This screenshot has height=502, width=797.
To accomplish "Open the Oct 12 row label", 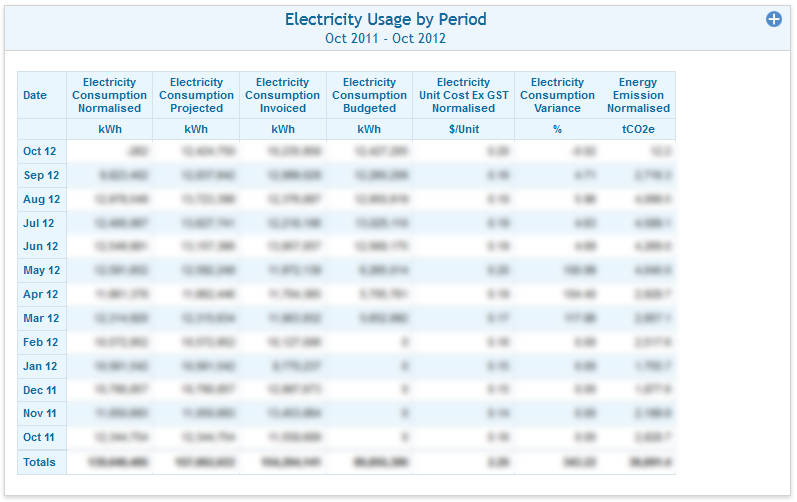I will (x=41, y=152).
